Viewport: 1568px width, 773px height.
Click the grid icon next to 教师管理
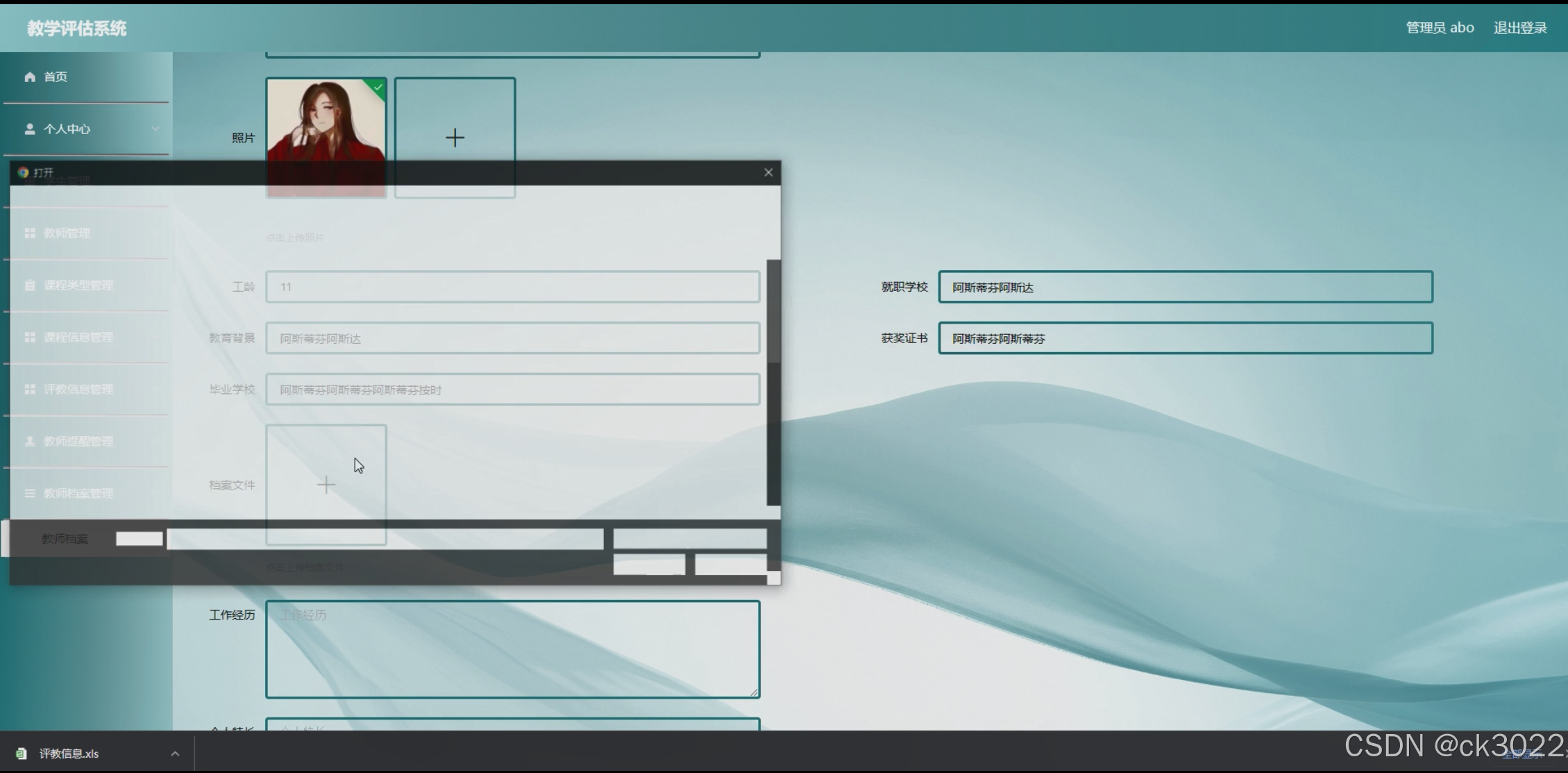(x=30, y=233)
